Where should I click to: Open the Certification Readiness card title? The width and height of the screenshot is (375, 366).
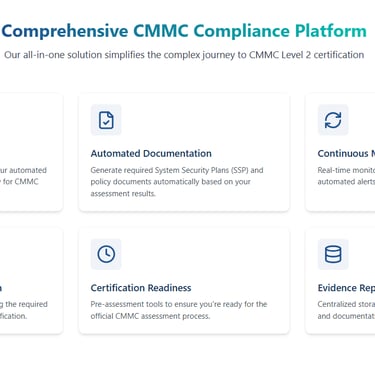(x=141, y=288)
